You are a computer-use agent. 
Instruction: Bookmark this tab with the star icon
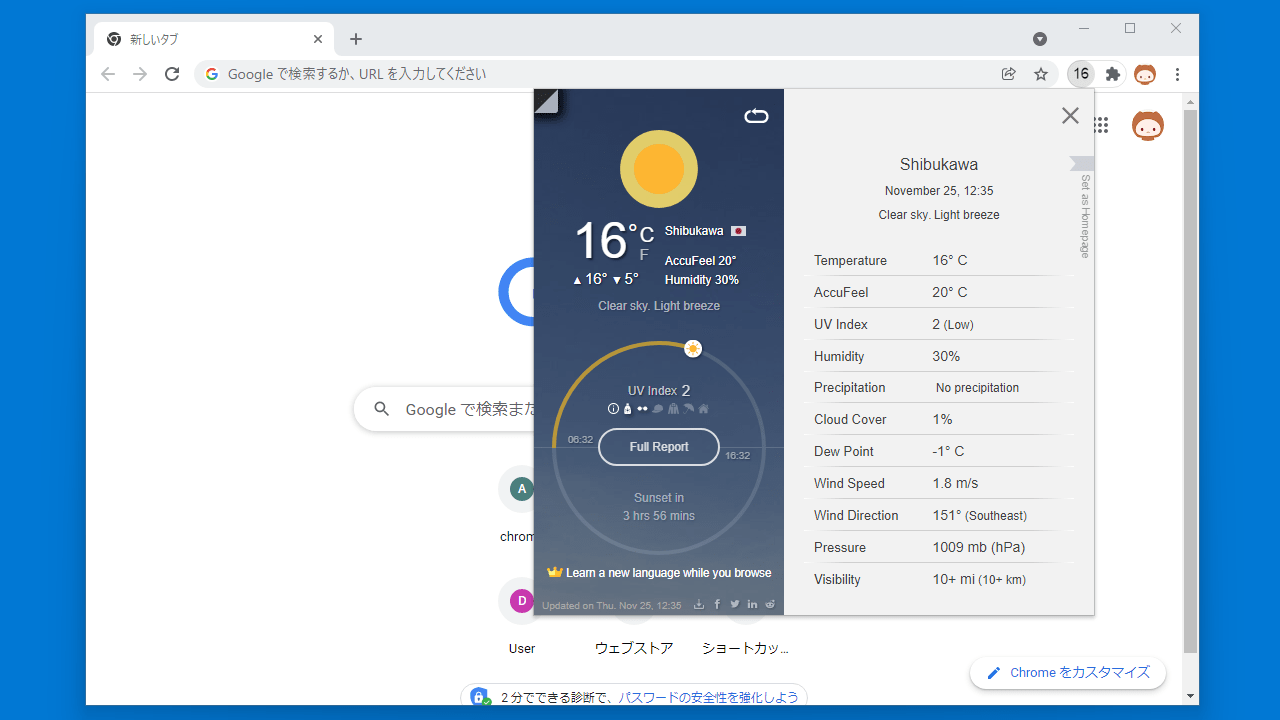tap(1040, 74)
